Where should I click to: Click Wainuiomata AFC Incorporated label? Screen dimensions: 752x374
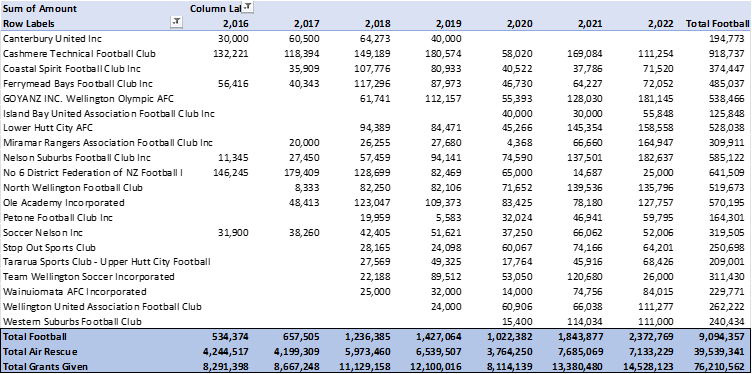[x=75, y=292]
